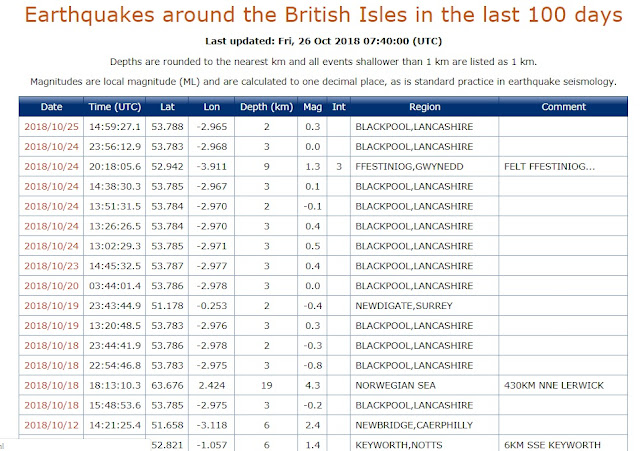Click the date link for the 23:56:12.9 event
This screenshot has height=451, width=640.
50,146
